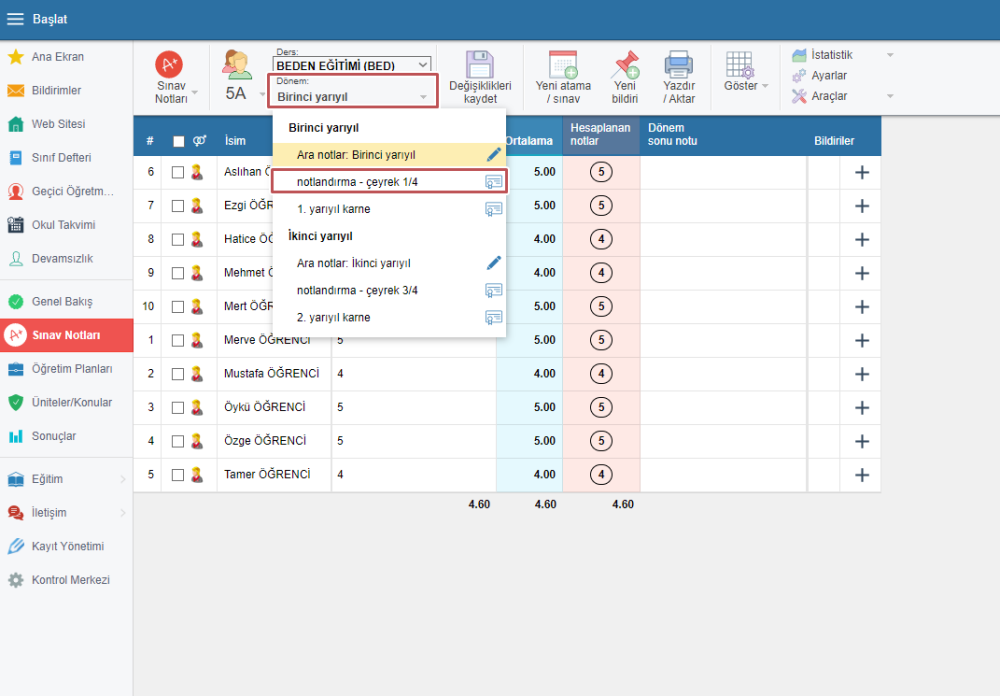Click the Yeni atama / sınav calendar icon

click(563, 64)
